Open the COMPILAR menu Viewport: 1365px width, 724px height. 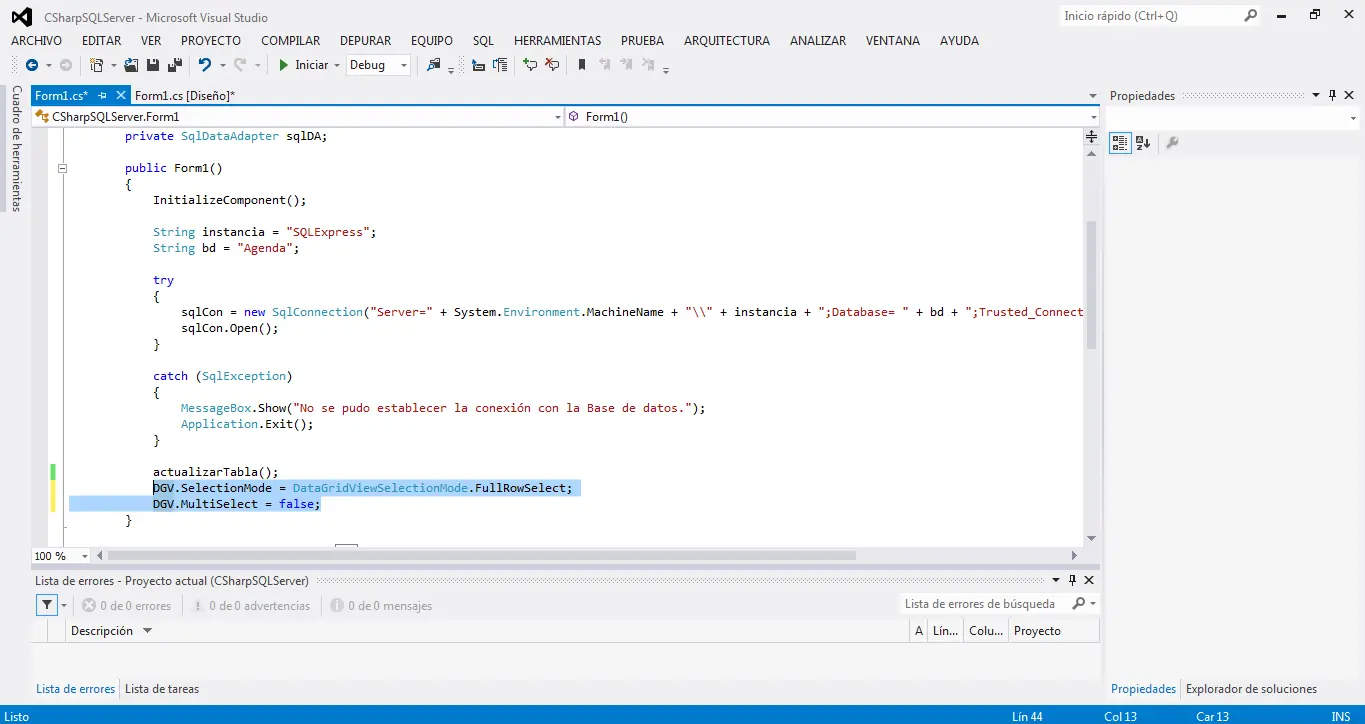pos(291,41)
